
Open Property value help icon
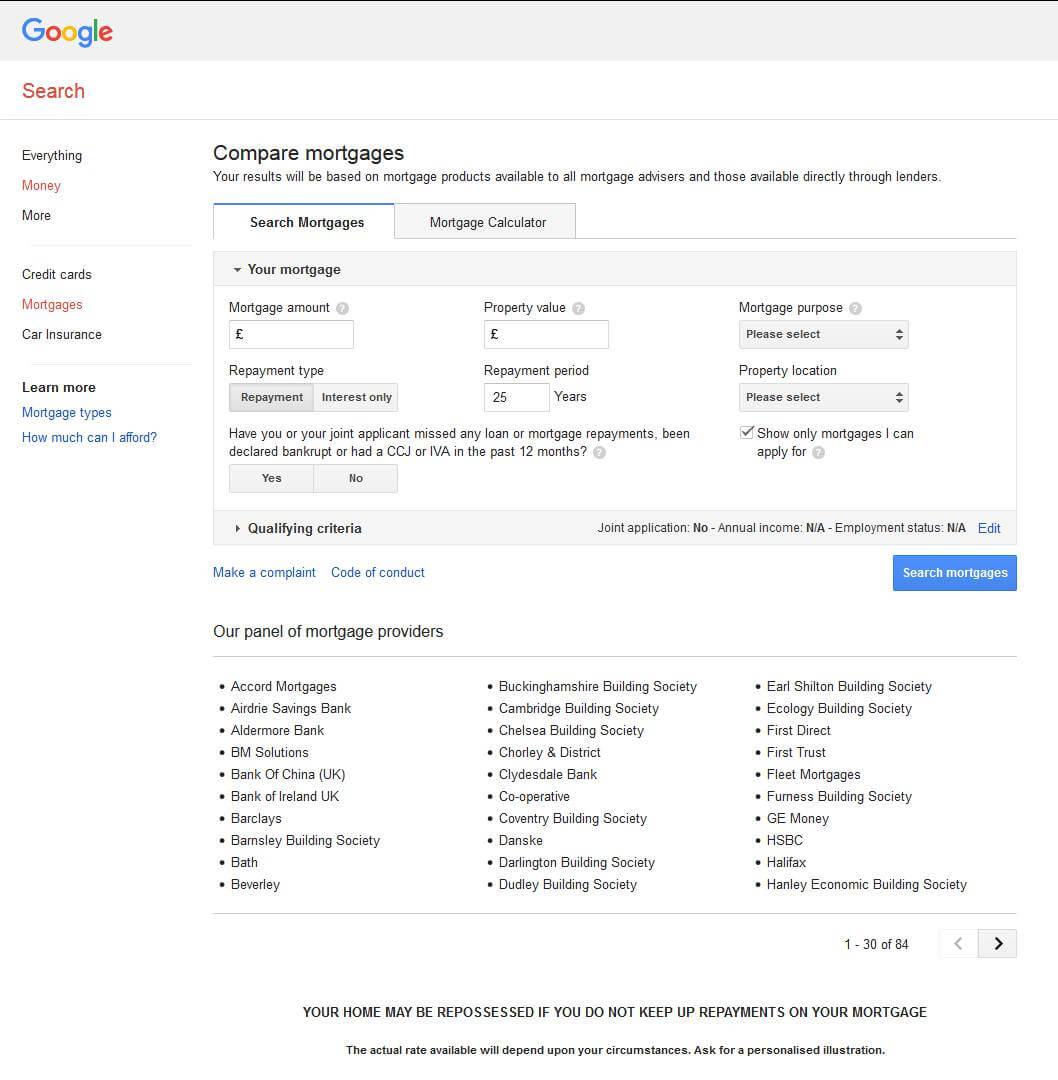(x=579, y=309)
